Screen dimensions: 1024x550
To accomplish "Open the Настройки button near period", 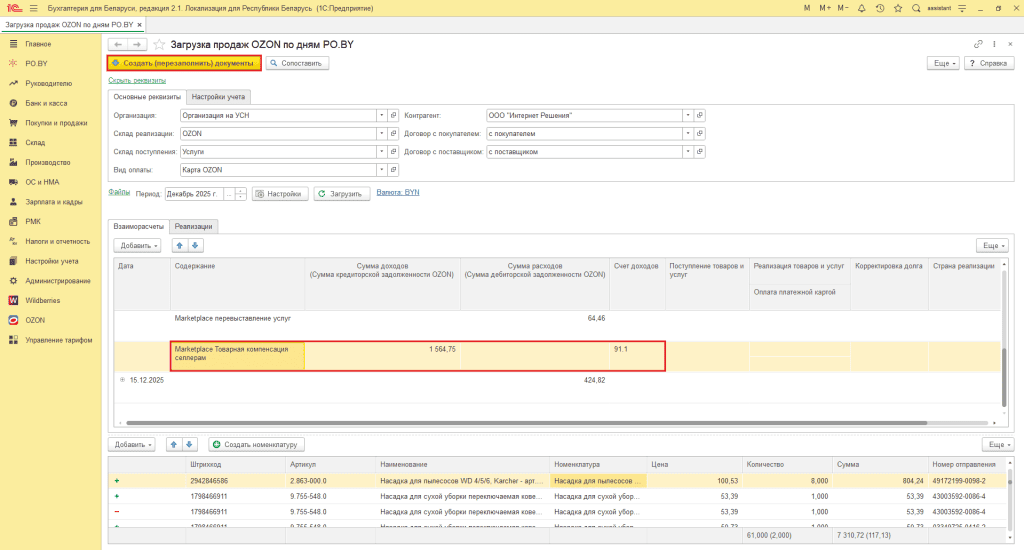I will point(280,194).
